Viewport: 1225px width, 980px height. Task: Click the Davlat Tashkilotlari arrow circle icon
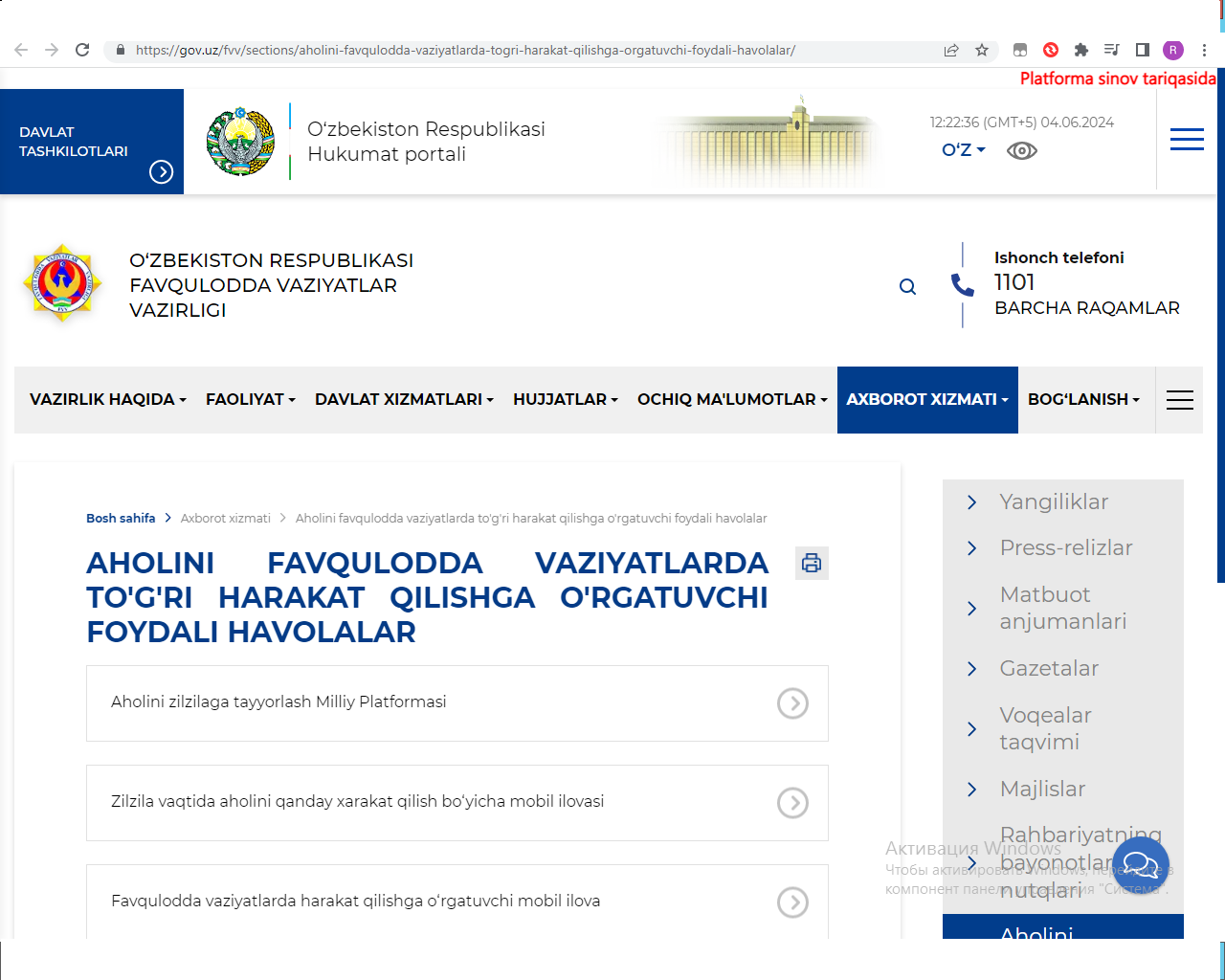click(x=161, y=171)
